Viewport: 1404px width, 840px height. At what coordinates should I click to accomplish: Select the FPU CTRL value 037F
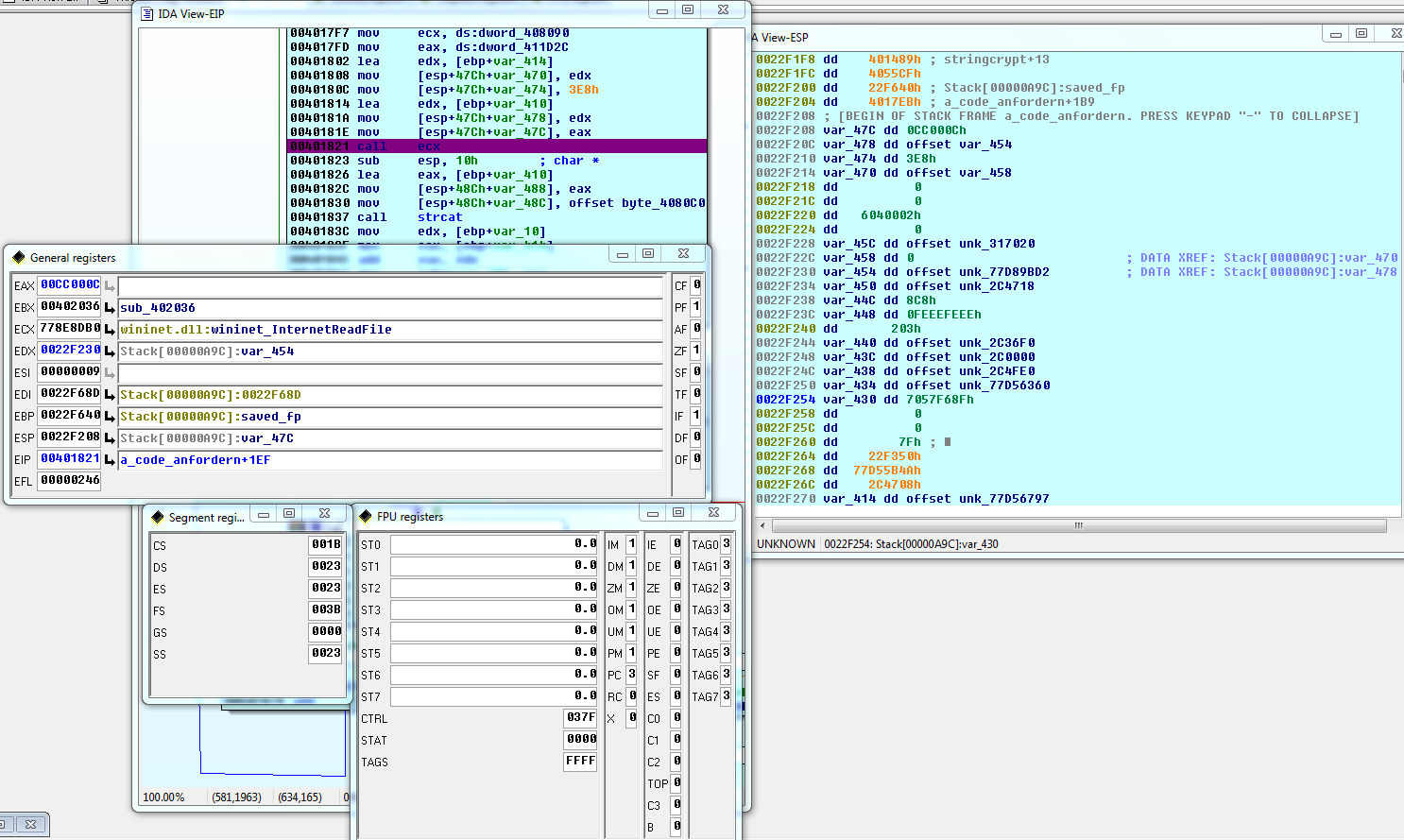click(x=580, y=717)
